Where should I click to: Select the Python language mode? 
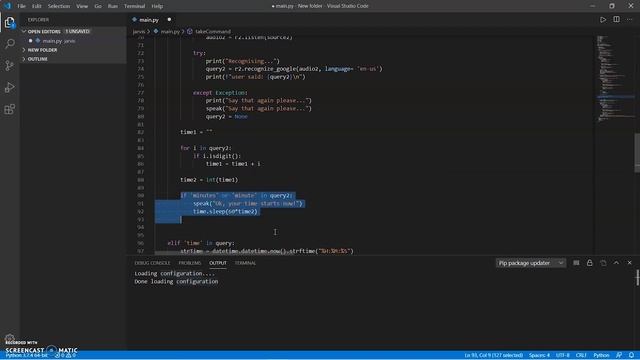pos(601,356)
